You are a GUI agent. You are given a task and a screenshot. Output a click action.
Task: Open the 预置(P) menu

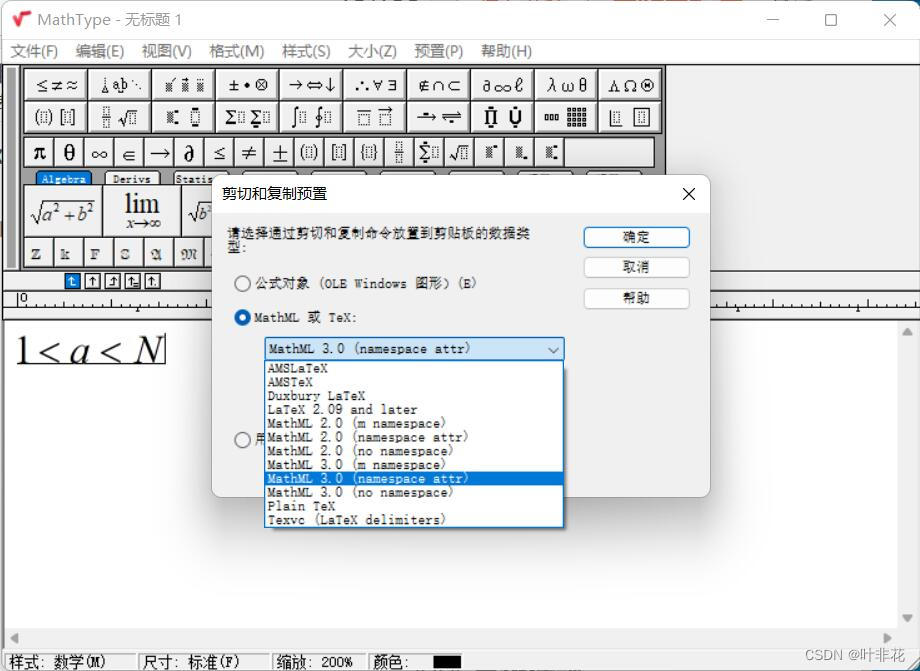(439, 52)
